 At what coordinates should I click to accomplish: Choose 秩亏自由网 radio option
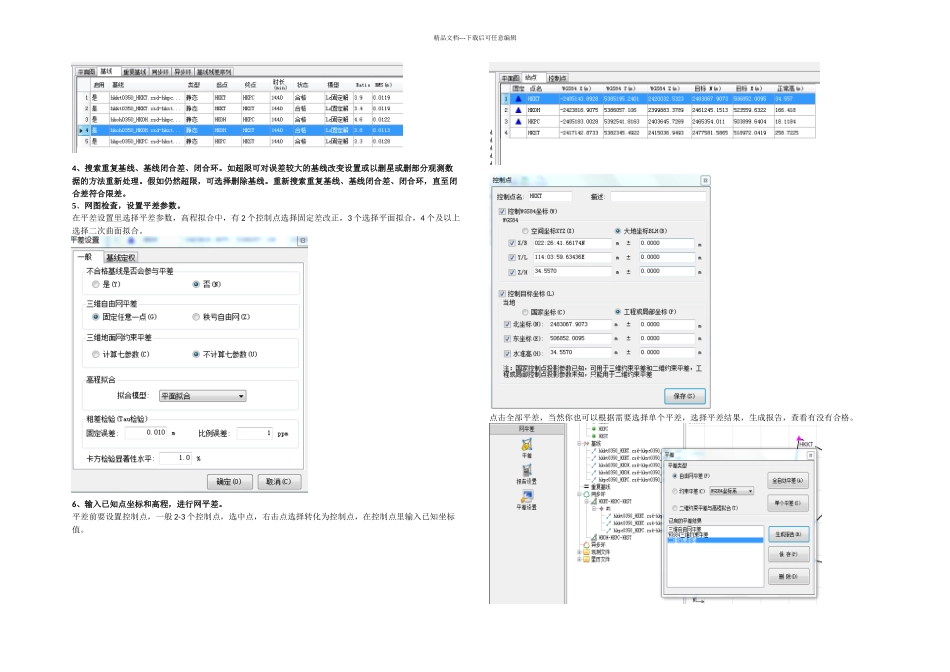click(x=196, y=317)
